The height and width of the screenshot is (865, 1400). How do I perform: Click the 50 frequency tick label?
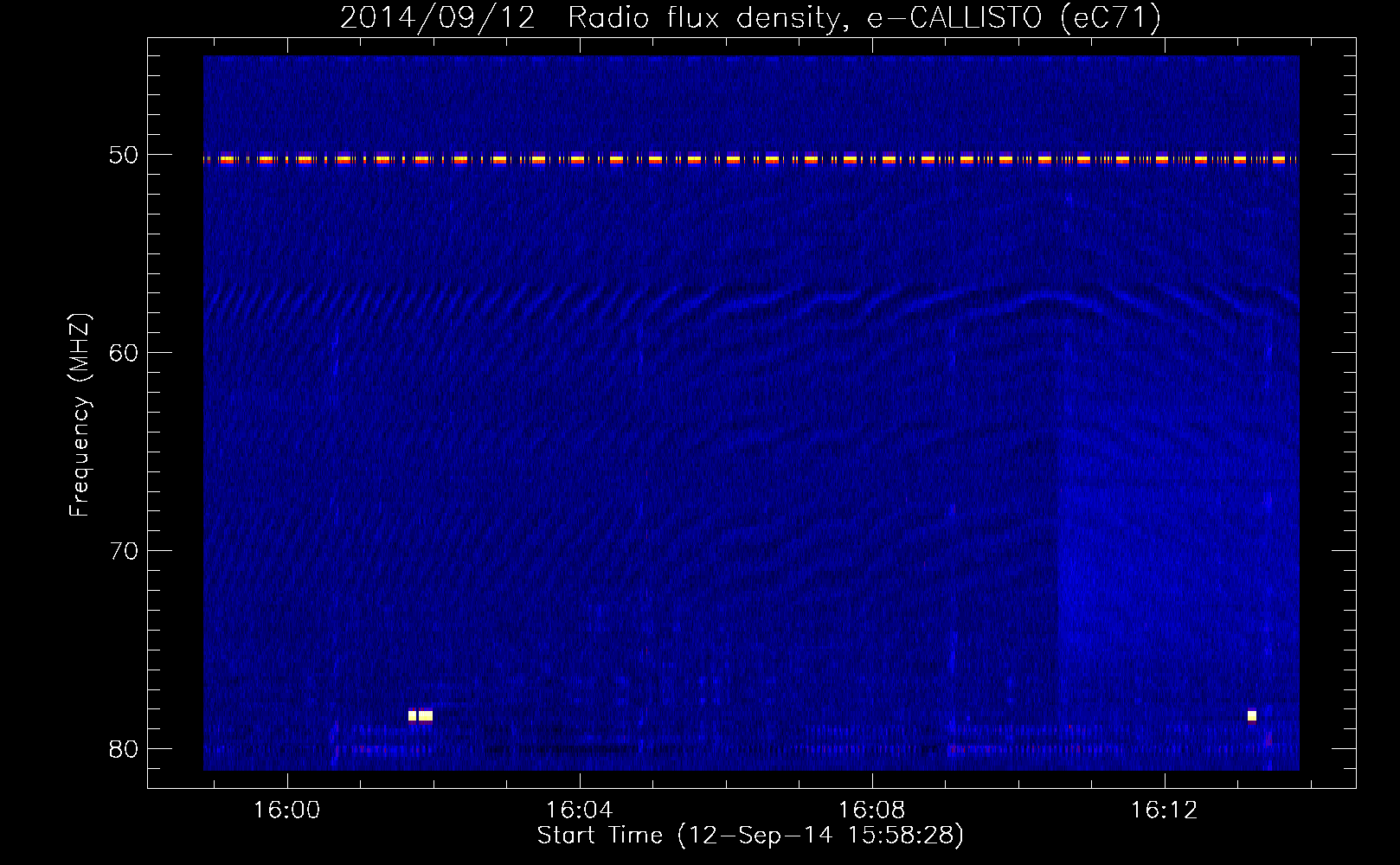tap(124, 155)
